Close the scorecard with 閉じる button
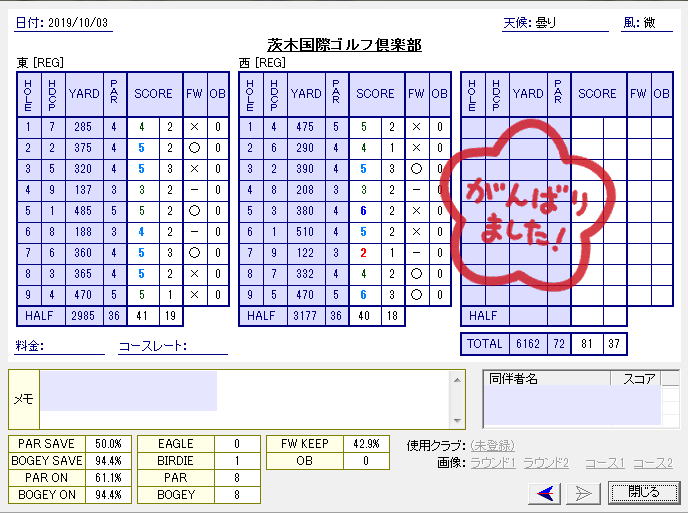This screenshot has width=688, height=513. tap(643, 492)
